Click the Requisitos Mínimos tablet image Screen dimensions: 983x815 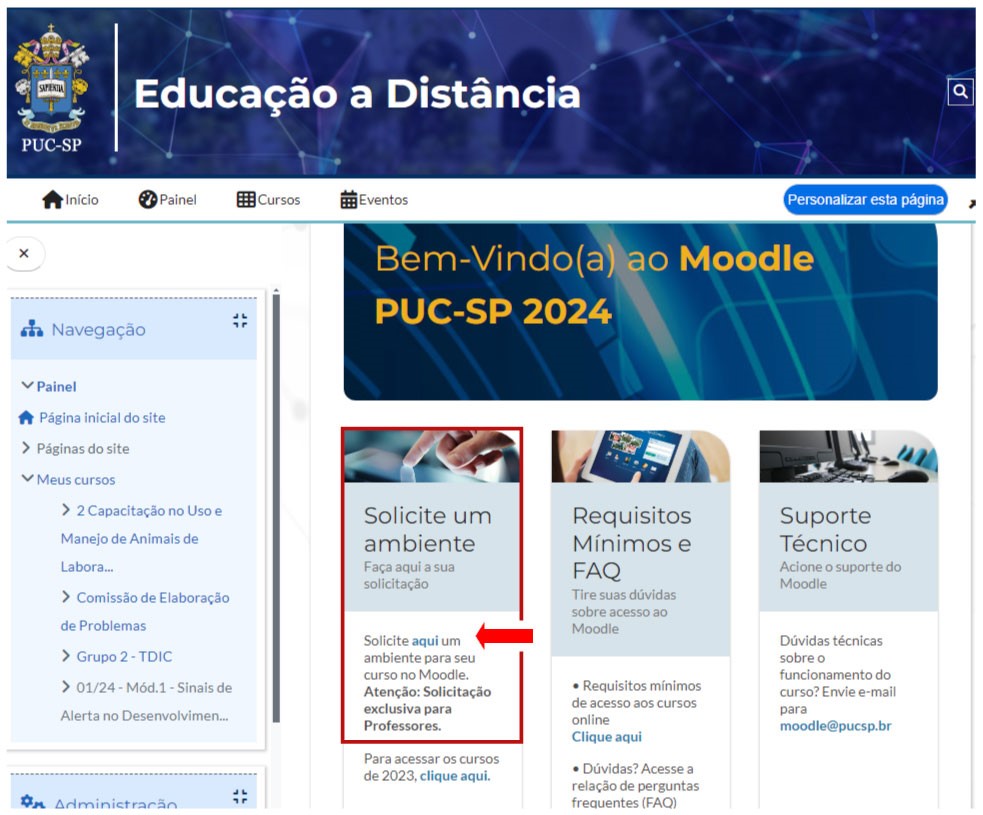click(x=640, y=456)
